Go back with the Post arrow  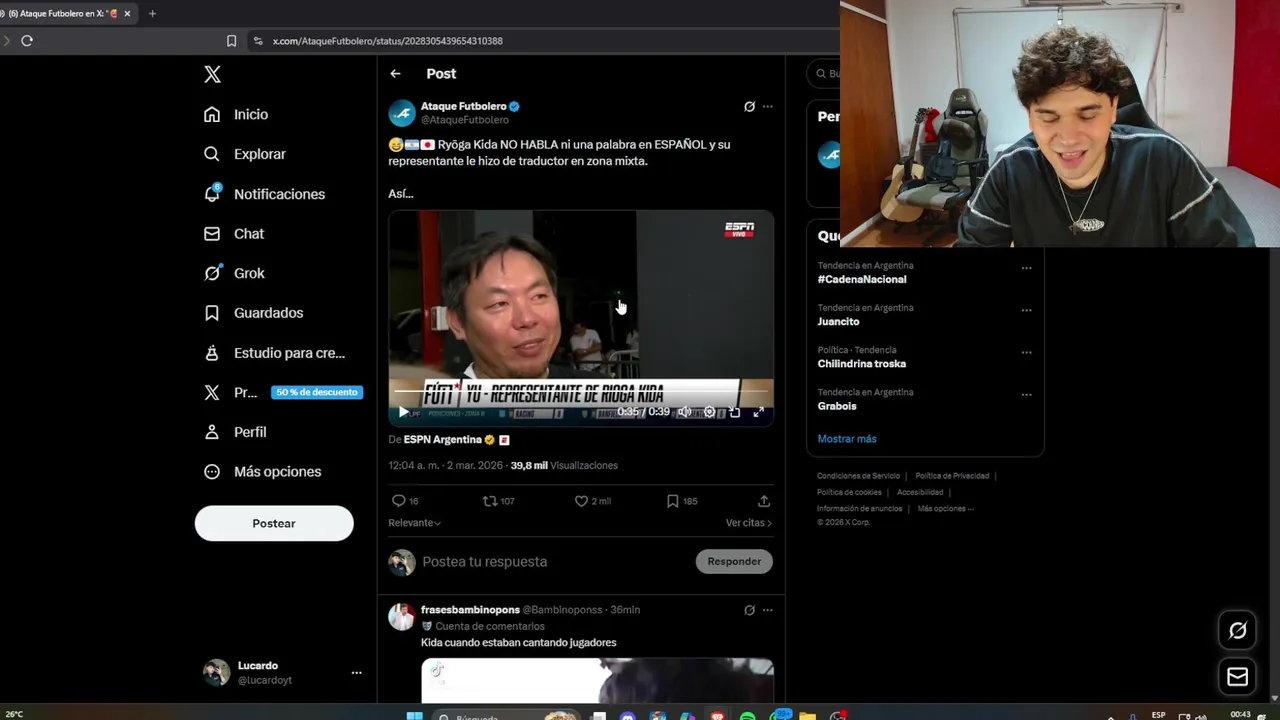395,74
